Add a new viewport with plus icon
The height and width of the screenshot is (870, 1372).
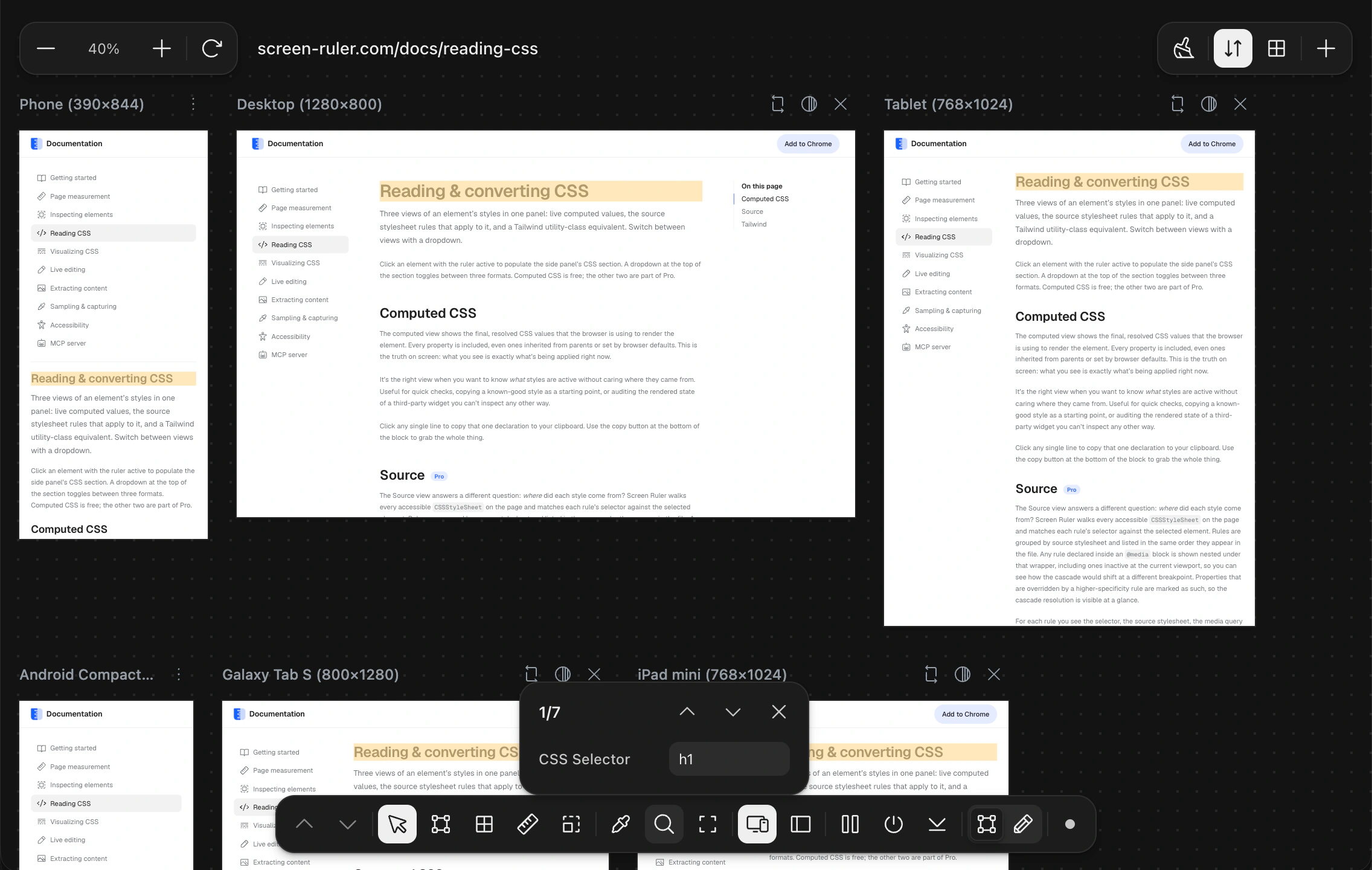click(x=1326, y=48)
